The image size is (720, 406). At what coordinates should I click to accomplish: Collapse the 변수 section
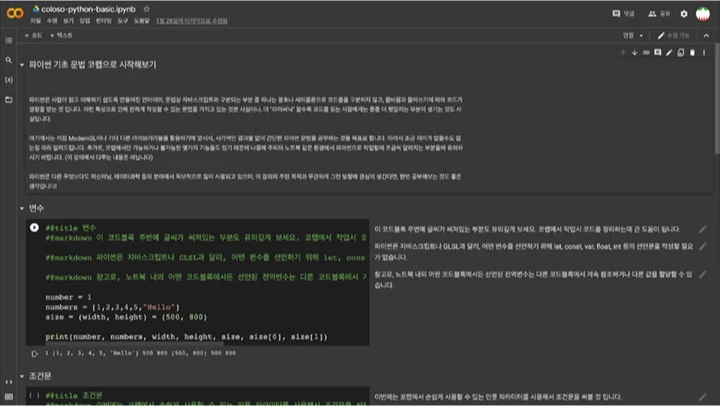click(x=22, y=209)
